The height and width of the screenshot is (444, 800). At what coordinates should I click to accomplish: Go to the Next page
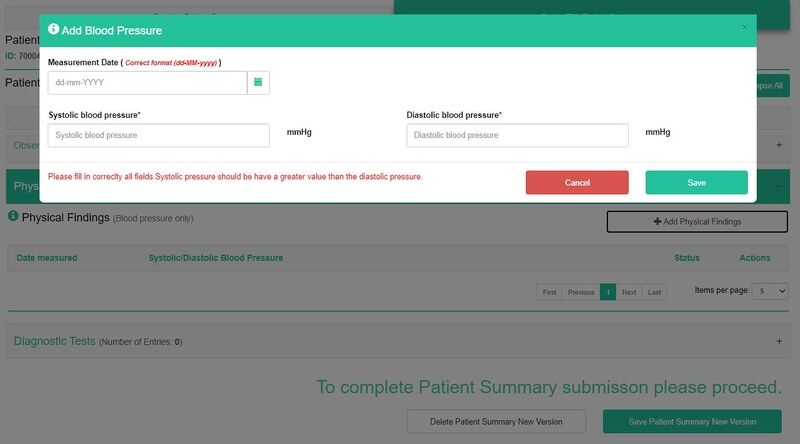tap(629, 292)
